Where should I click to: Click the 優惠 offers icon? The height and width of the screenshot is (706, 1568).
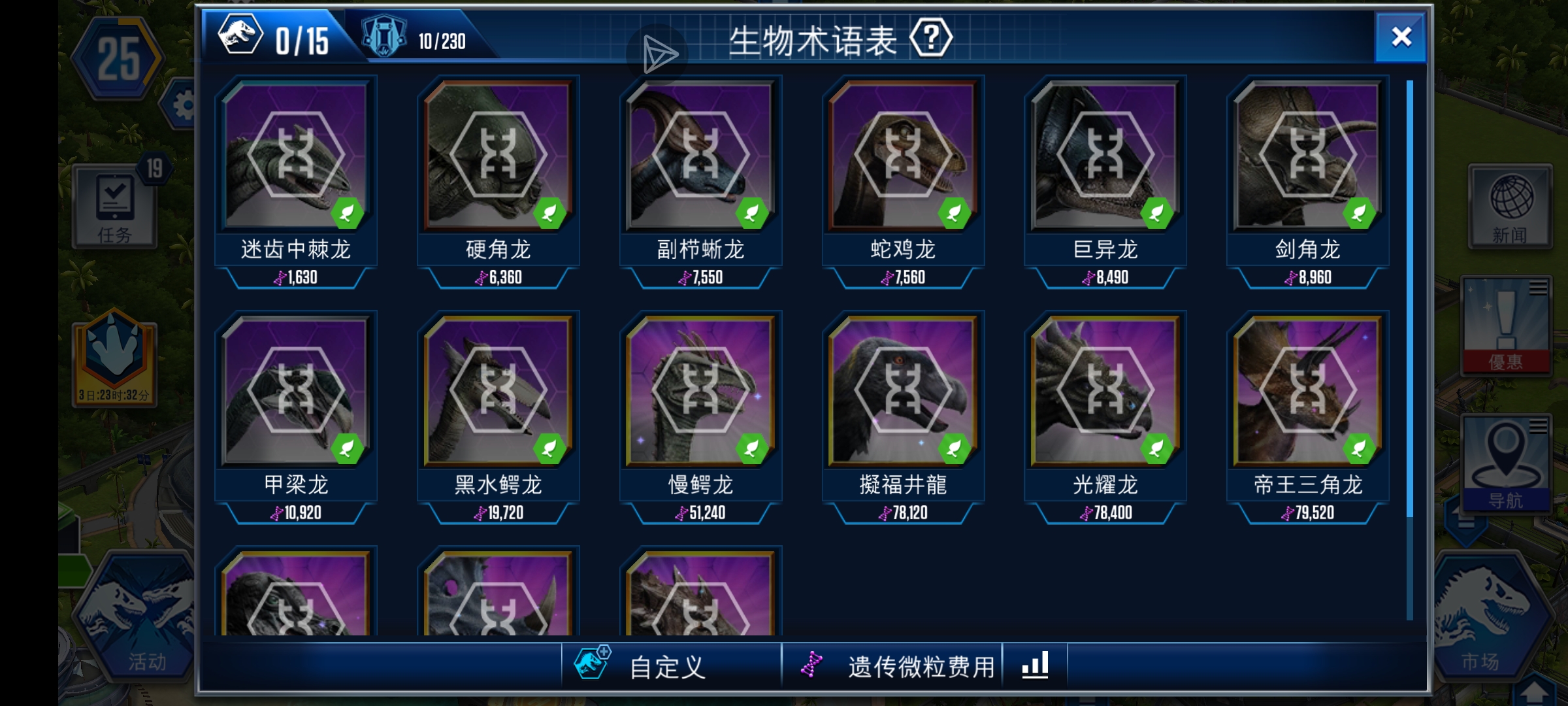1506,326
